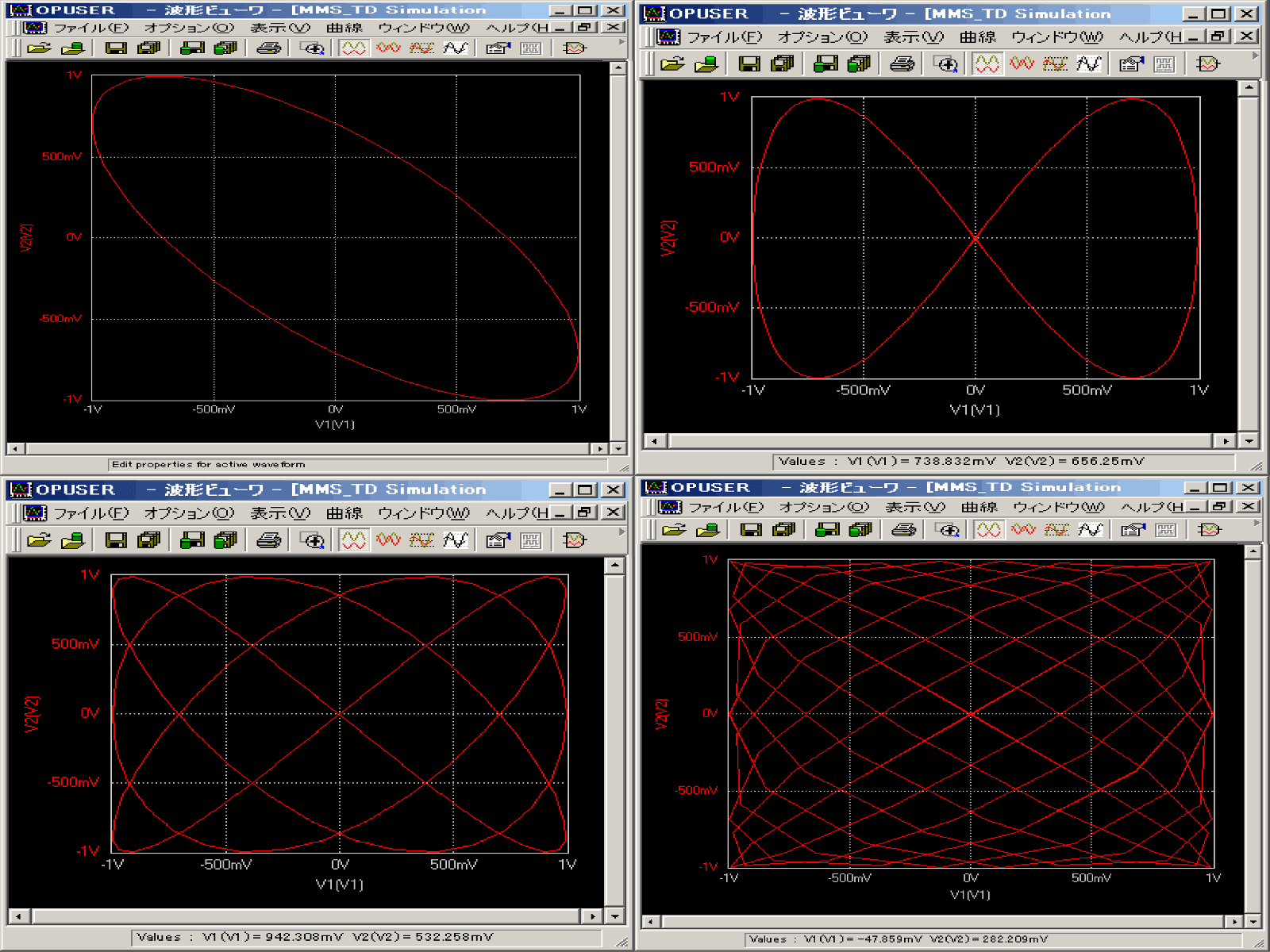The image size is (1270, 952).
Task: Expand the toolbar overflow arrow in the figure-eight plot window
Action: [1255, 56]
